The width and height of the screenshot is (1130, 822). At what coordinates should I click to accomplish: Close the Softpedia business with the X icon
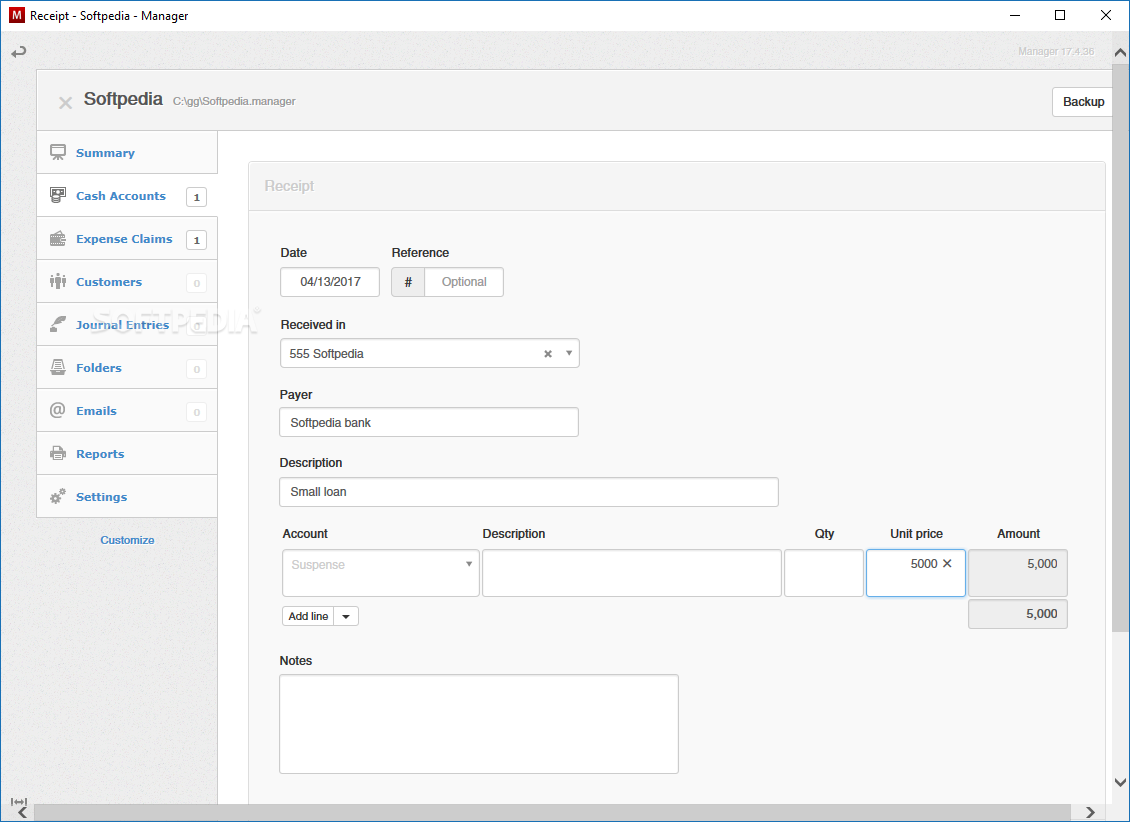point(65,102)
